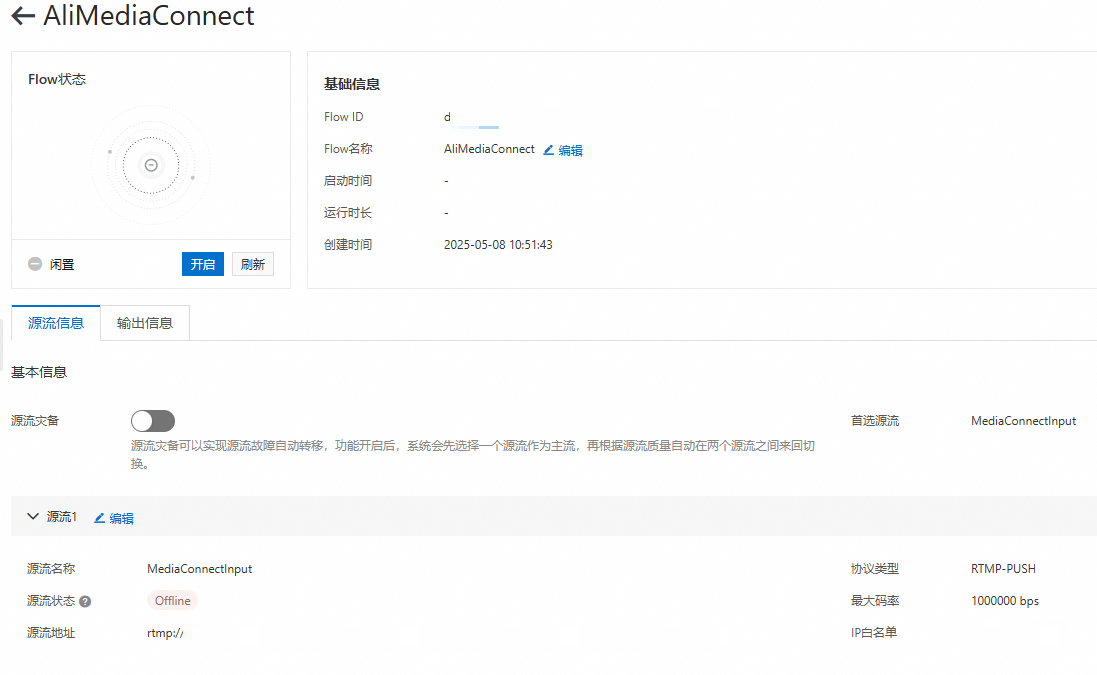Click the 基本信息 section heading
This screenshot has width=1097, height=675.
[39, 372]
